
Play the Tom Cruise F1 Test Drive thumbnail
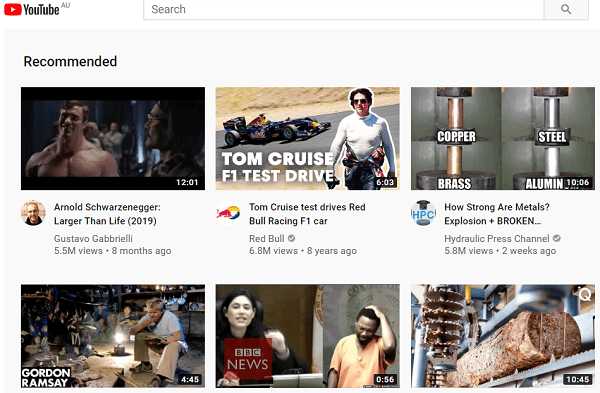pyautogui.click(x=308, y=139)
